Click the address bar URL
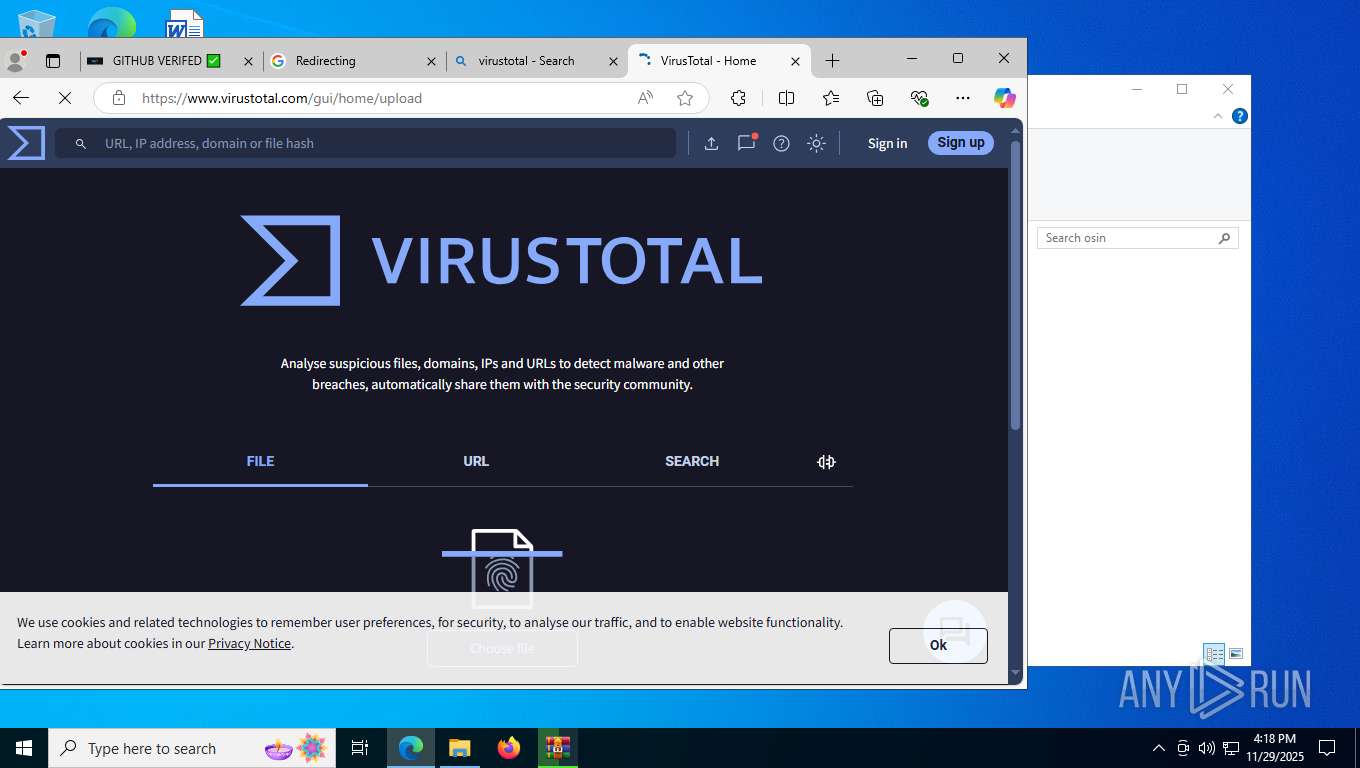1360x768 pixels. pyautogui.click(x=282, y=98)
